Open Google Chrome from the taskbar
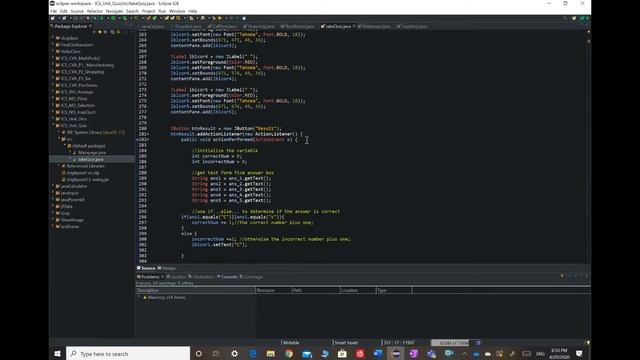This screenshot has height=360, width=640. point(289,353)
